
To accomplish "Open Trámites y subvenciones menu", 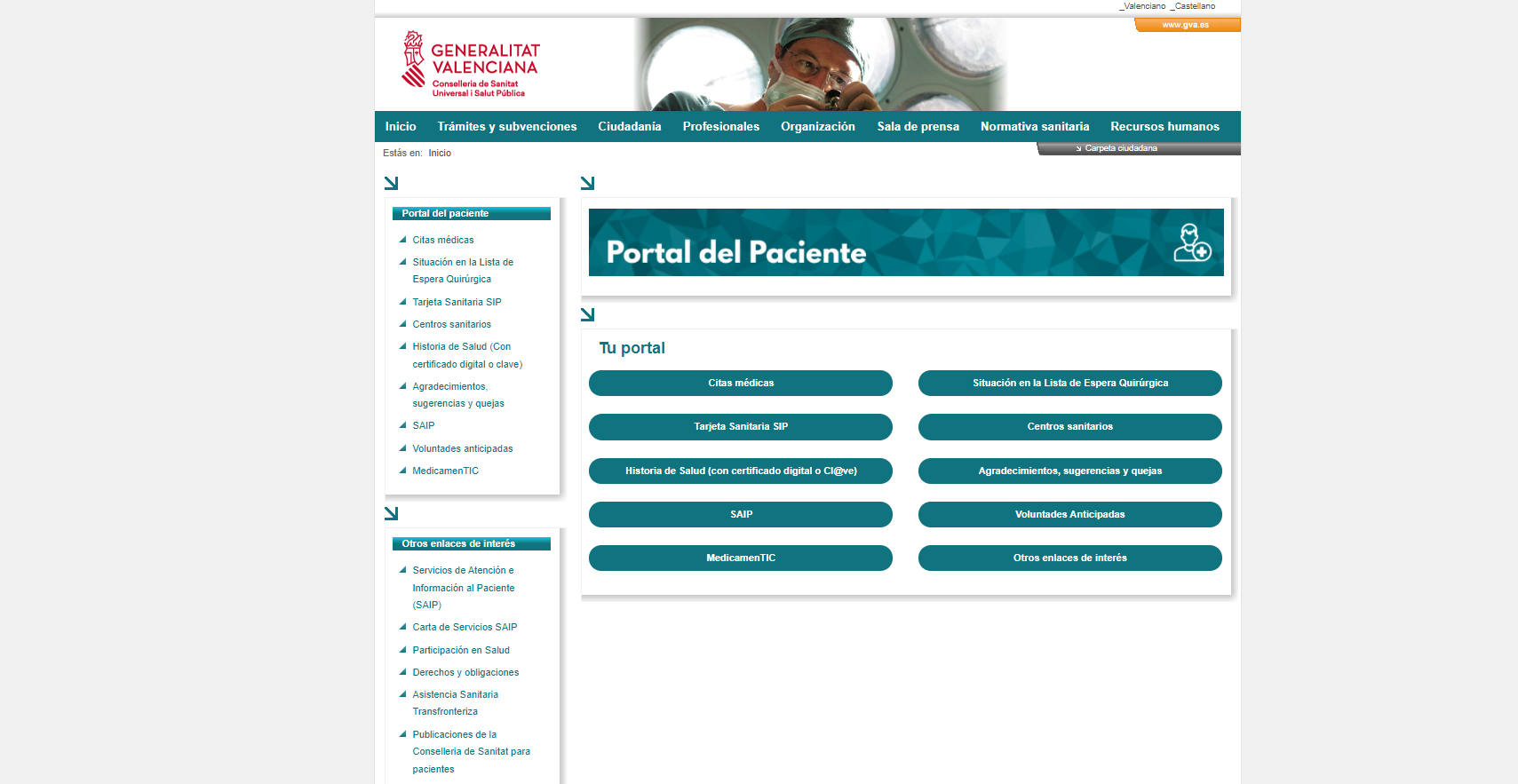I will [x=506, y=127].
